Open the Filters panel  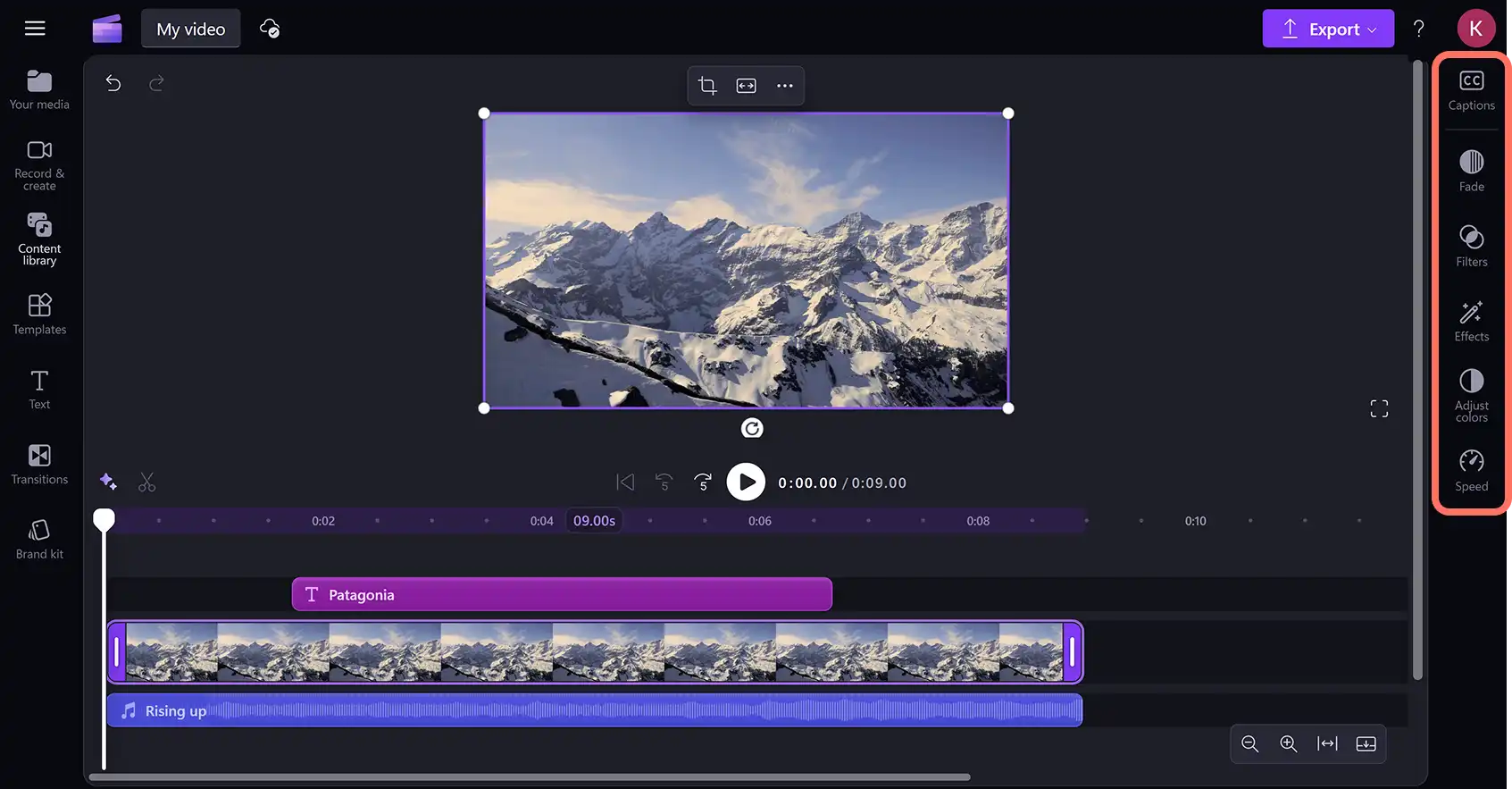tap(1471, 246)
